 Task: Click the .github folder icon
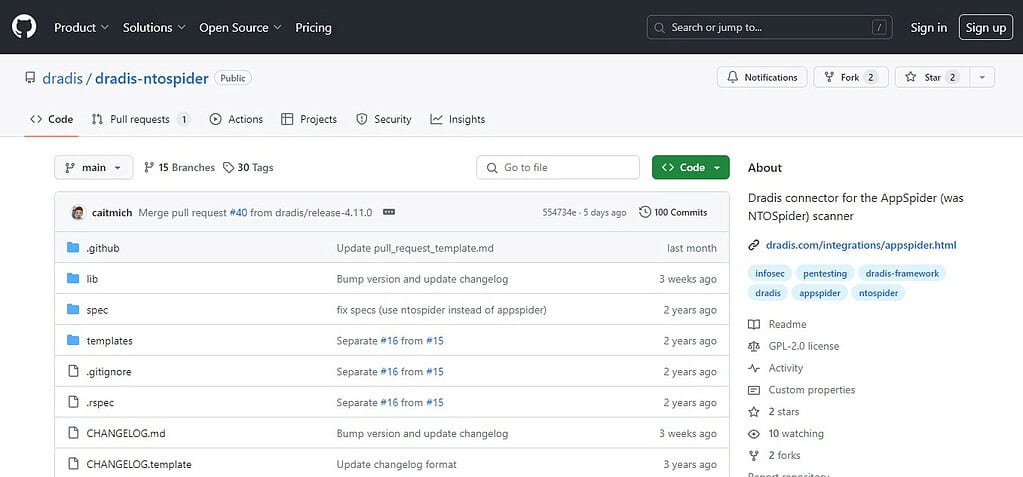click(x=73, y=248)
